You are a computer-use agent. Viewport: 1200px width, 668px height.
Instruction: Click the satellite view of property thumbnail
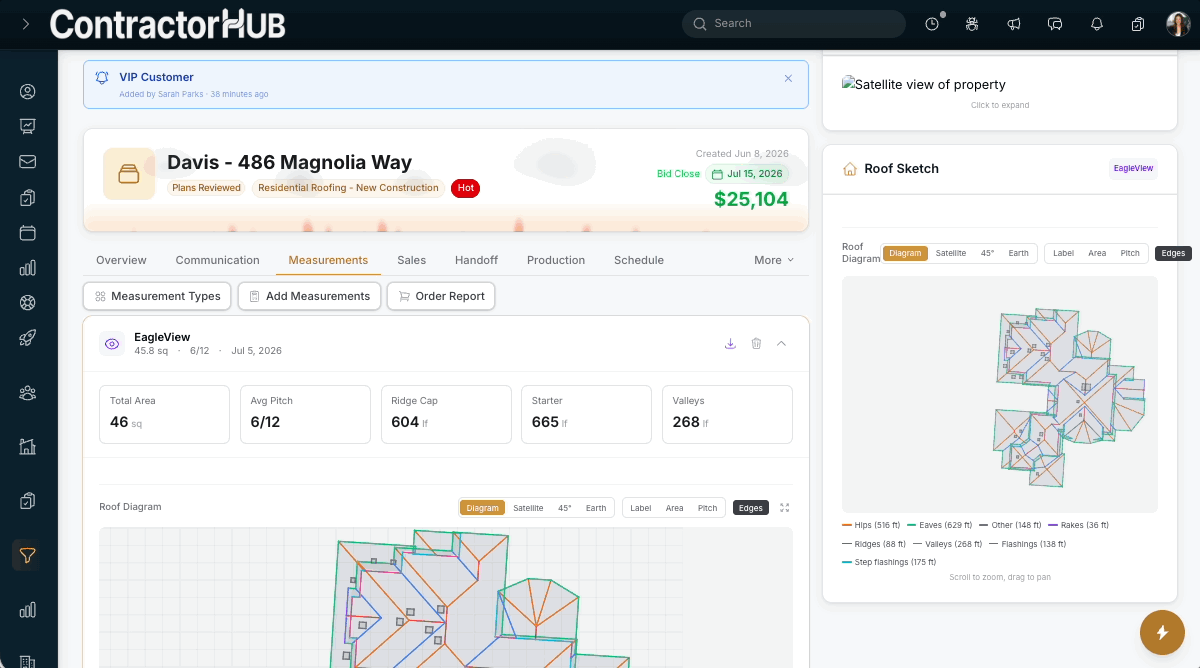[924, 85]
